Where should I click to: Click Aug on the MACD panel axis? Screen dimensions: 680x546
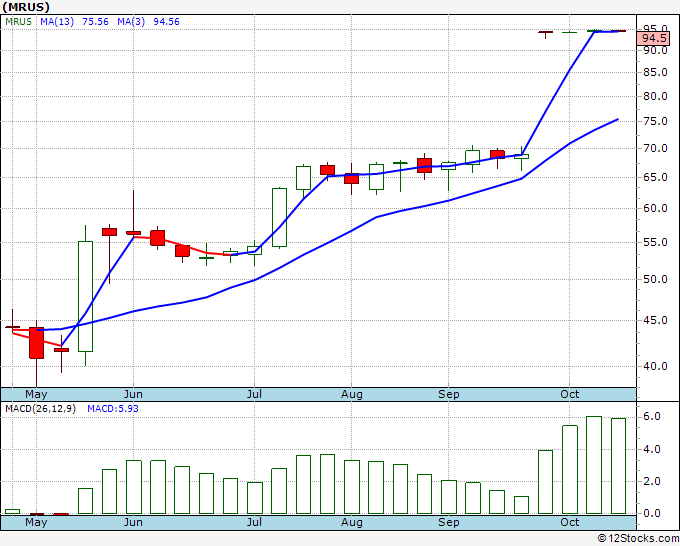point(351,522)
